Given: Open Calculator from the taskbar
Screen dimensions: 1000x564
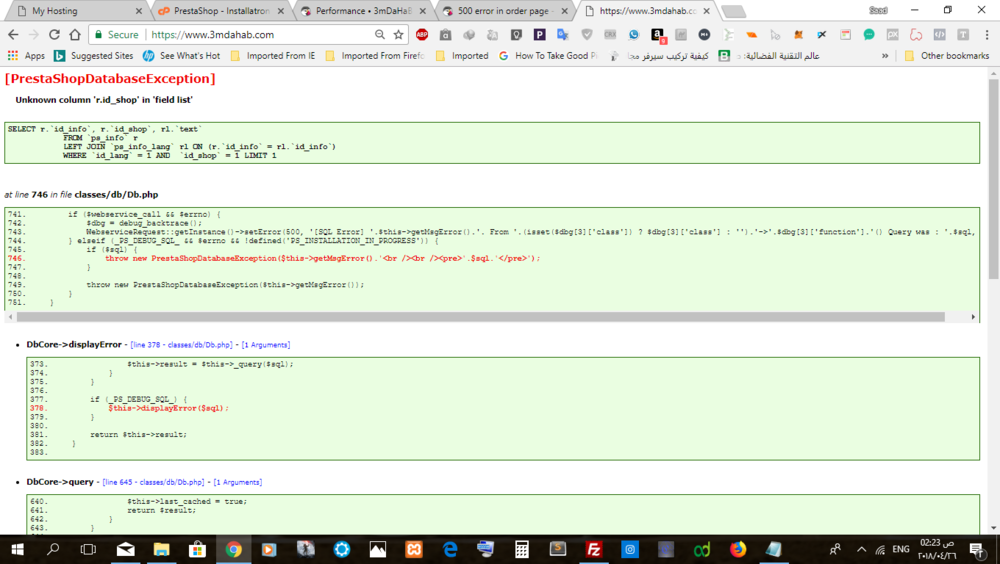Looking at the screenshot, I should 522,549.
